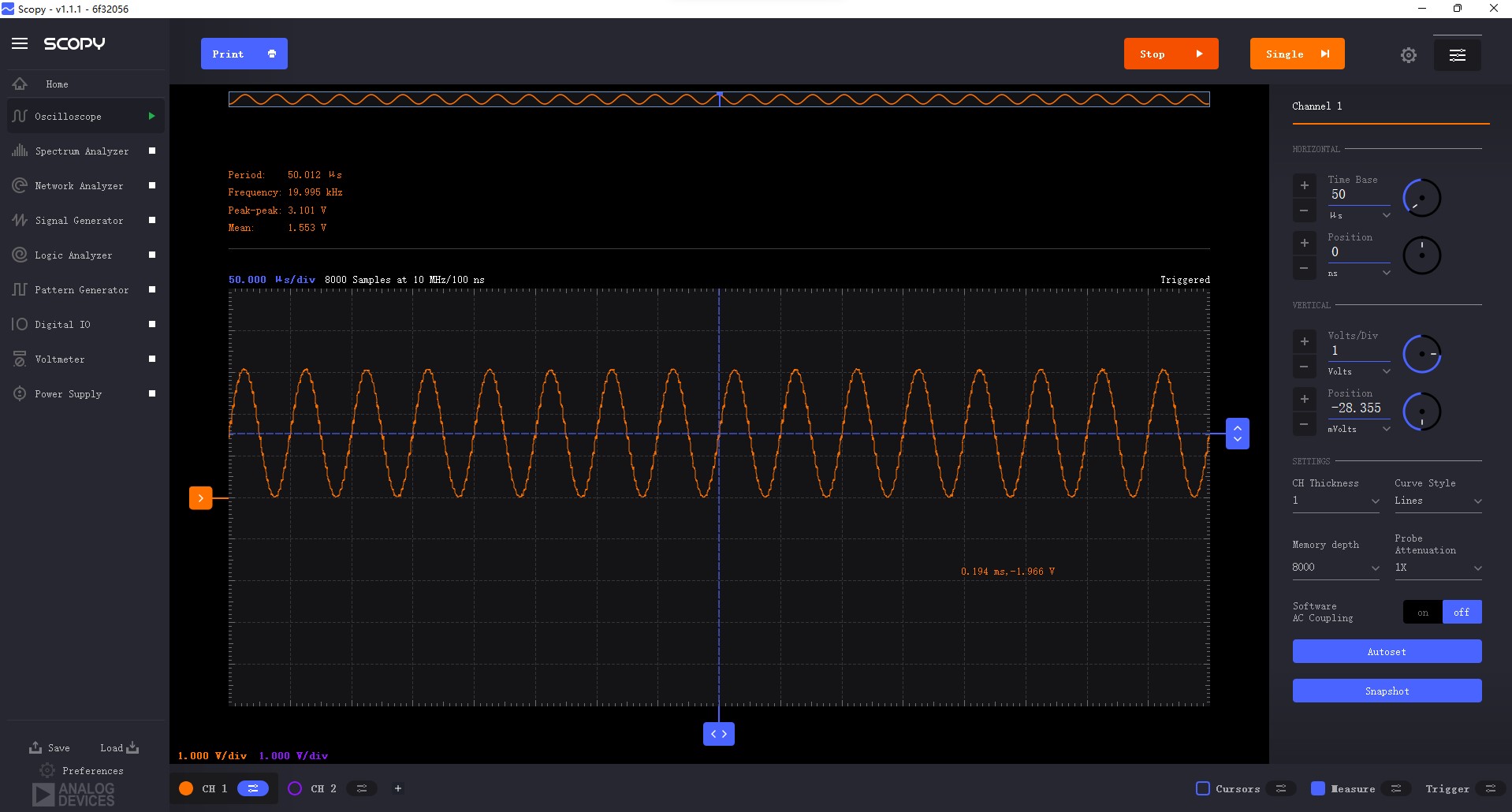Open general settings gear icon
The height and width of the screenshot is (812, 1512).
click(x=1409, y=55)
